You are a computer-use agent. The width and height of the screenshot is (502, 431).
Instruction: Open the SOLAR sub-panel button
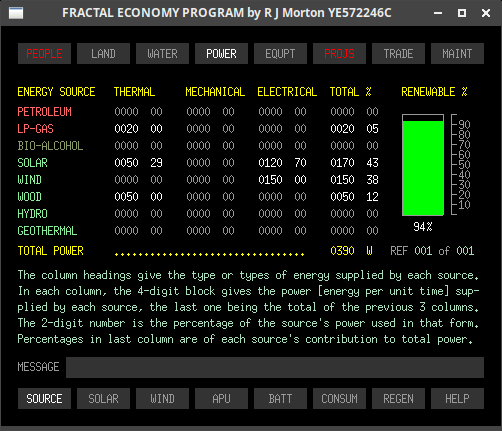coord(103,398)
